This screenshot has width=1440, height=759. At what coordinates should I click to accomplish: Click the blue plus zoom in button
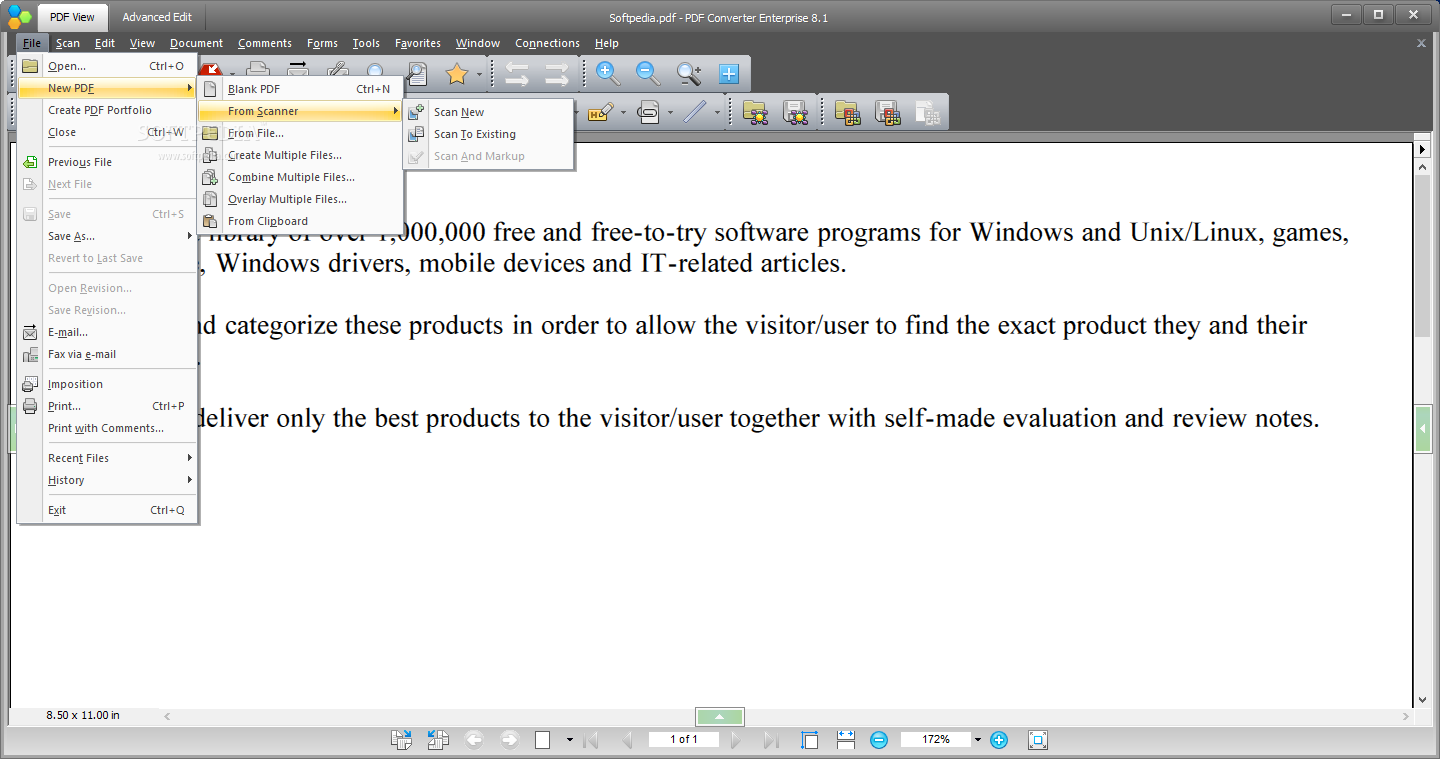pyautogui.click(x=999, y=740)
